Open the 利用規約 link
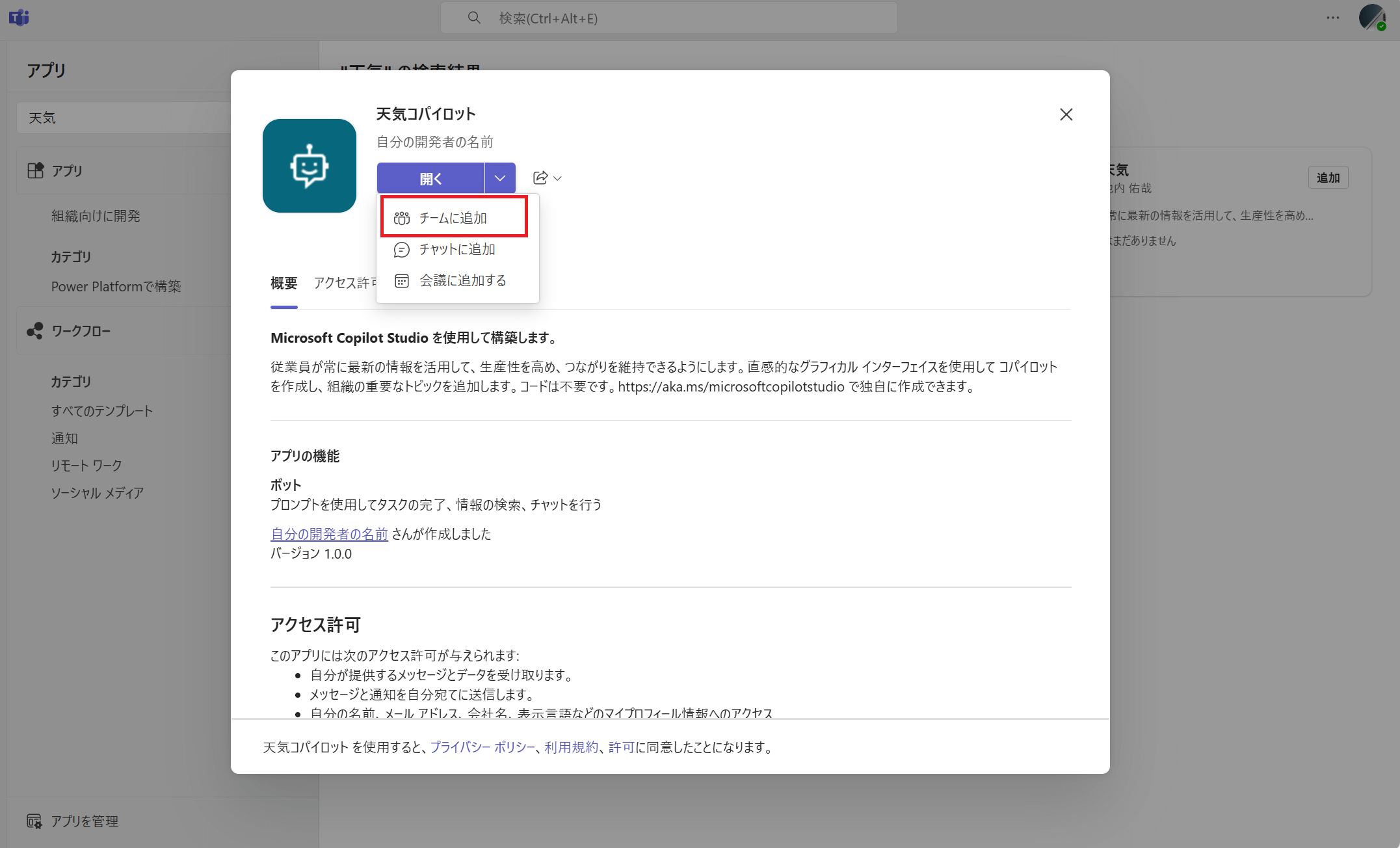 click(571, 747)
